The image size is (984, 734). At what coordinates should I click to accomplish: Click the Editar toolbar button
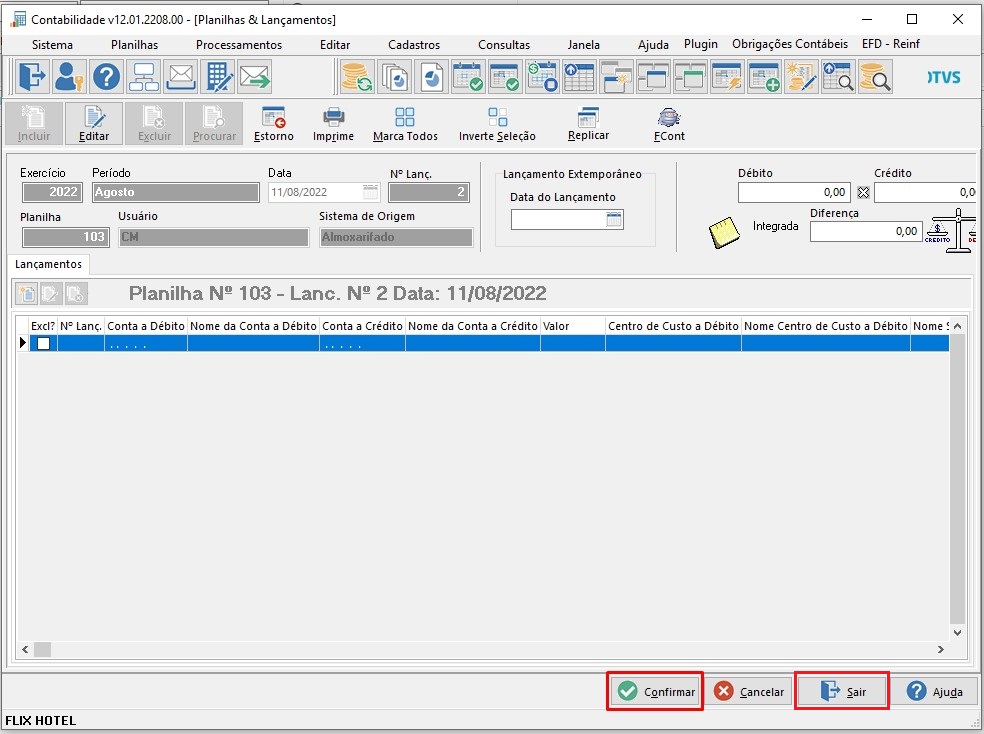pos(94,124)
